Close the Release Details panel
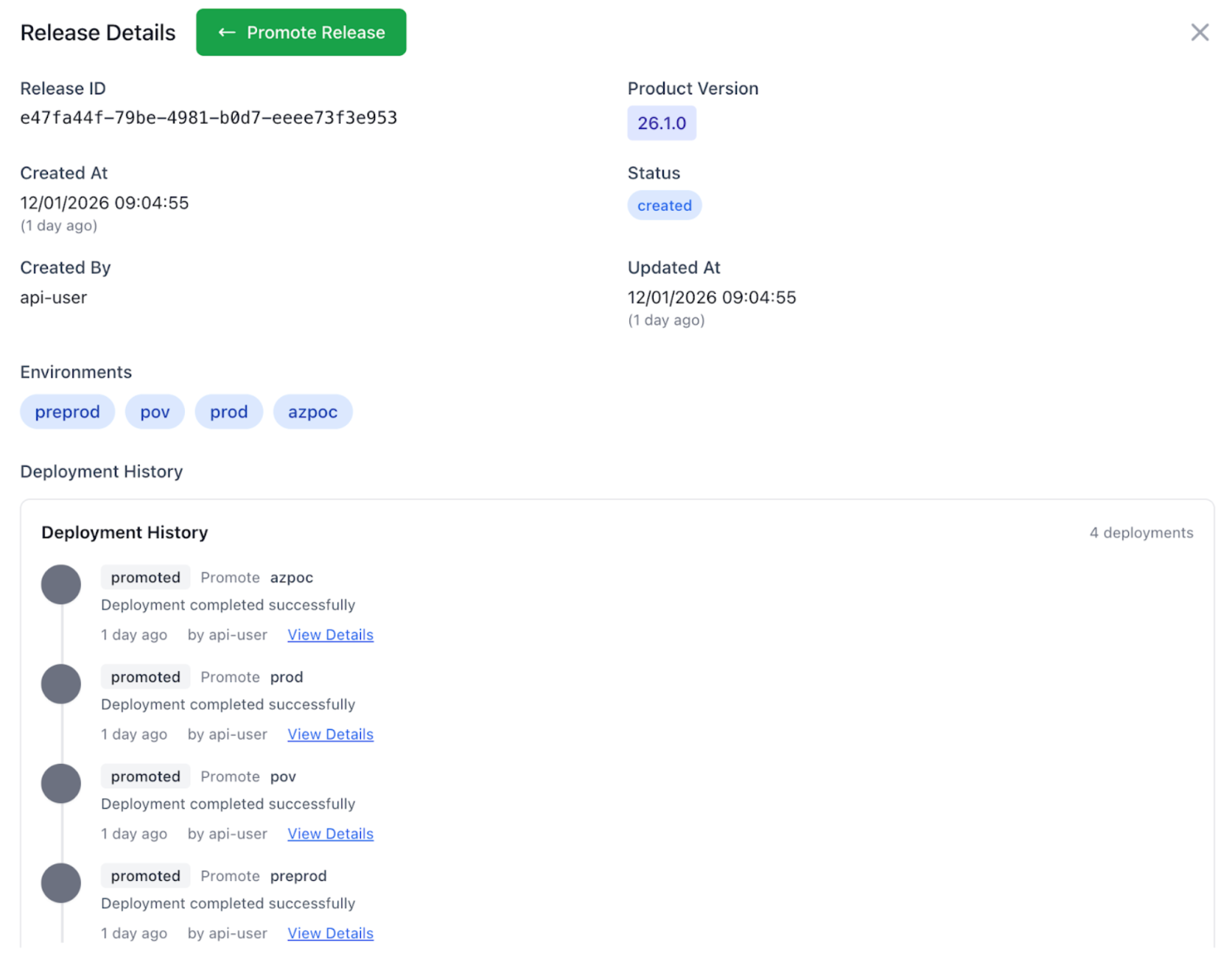Image resolution: width=1232 pixels, height=962 pixels. (1200, 32)
